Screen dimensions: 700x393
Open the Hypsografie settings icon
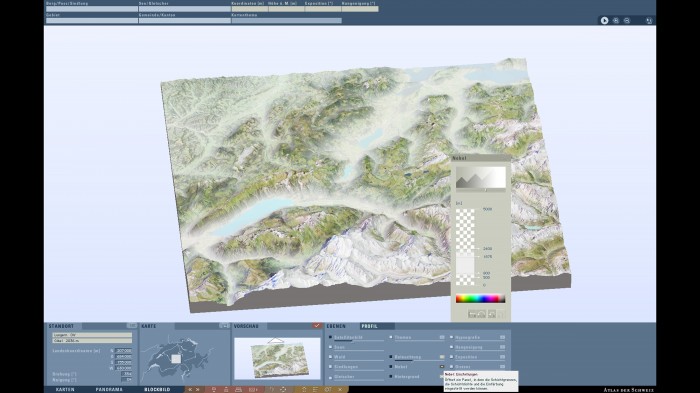click(x=502, y=337)
